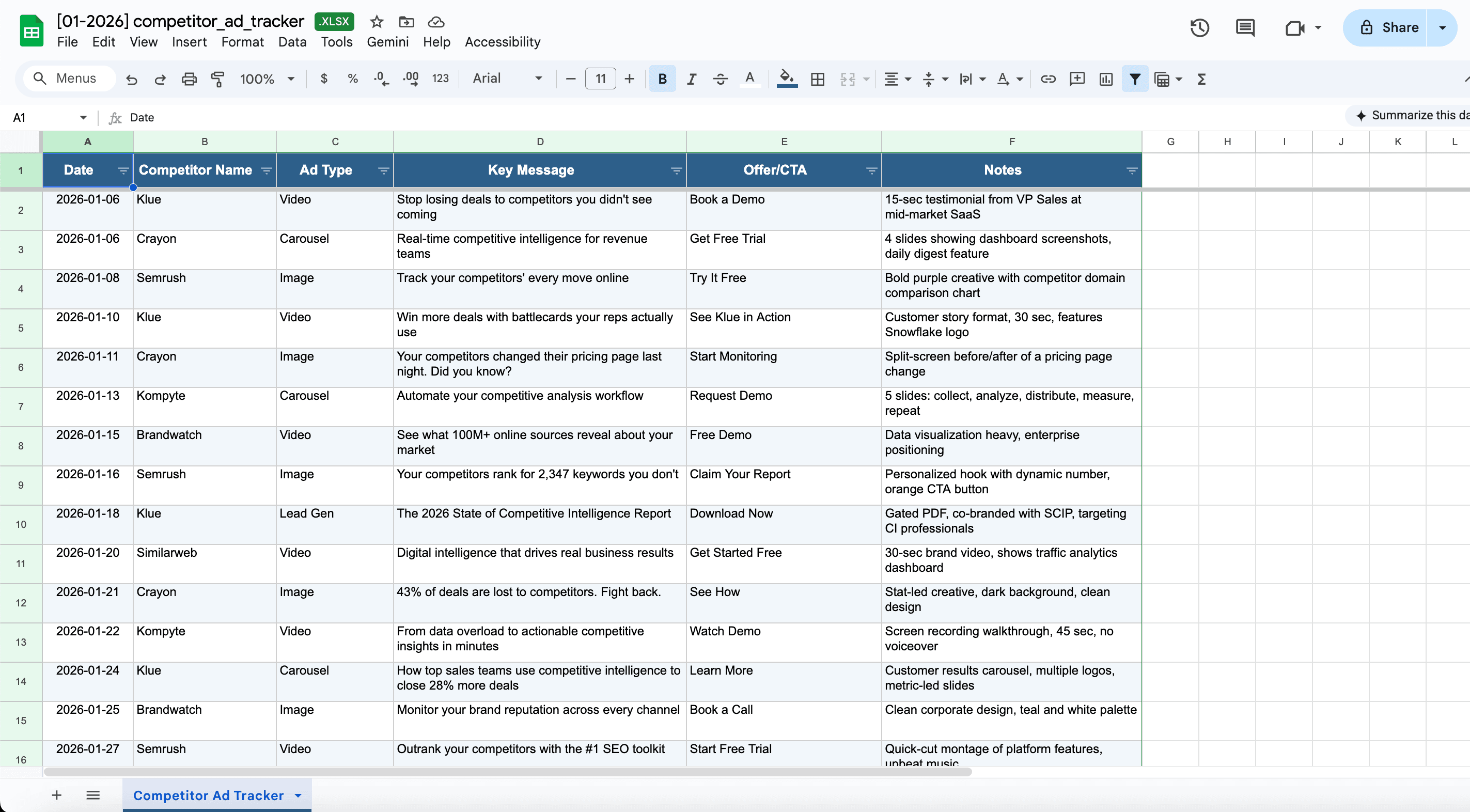Open version history
This screenshot has height=812, width=1470.
[1199, 27]
